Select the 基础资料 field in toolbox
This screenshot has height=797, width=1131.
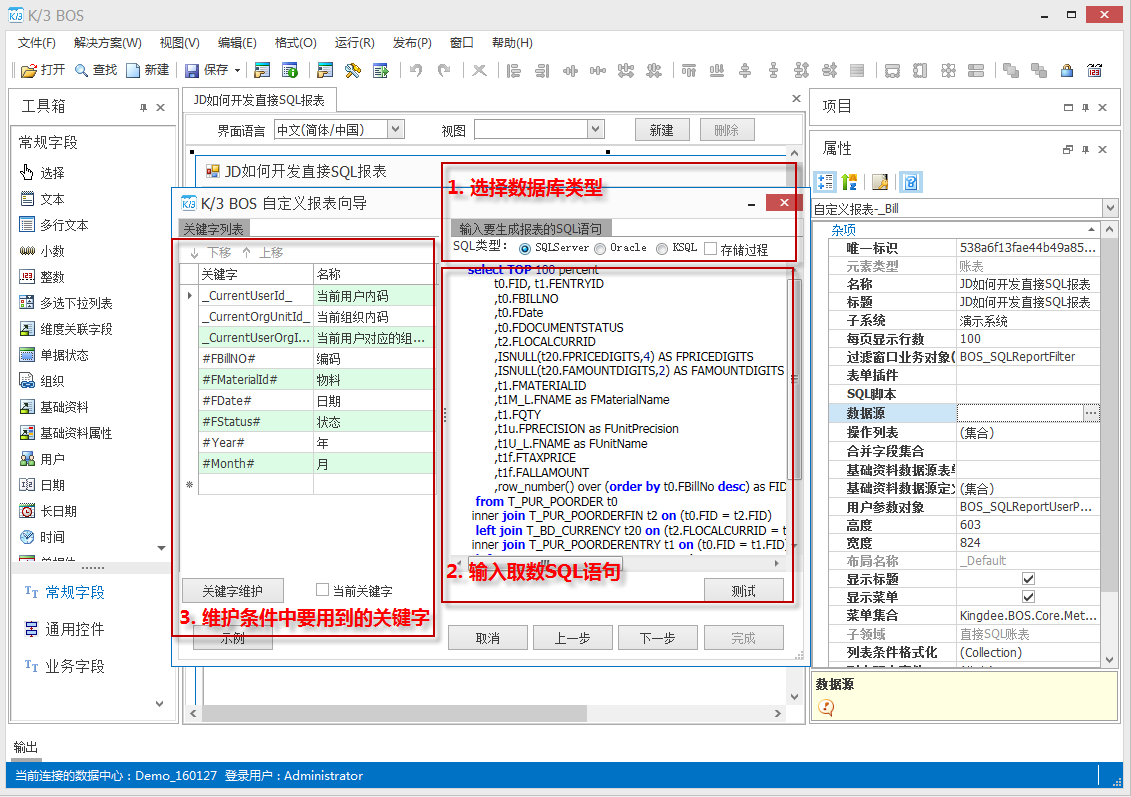pos(55,407)
